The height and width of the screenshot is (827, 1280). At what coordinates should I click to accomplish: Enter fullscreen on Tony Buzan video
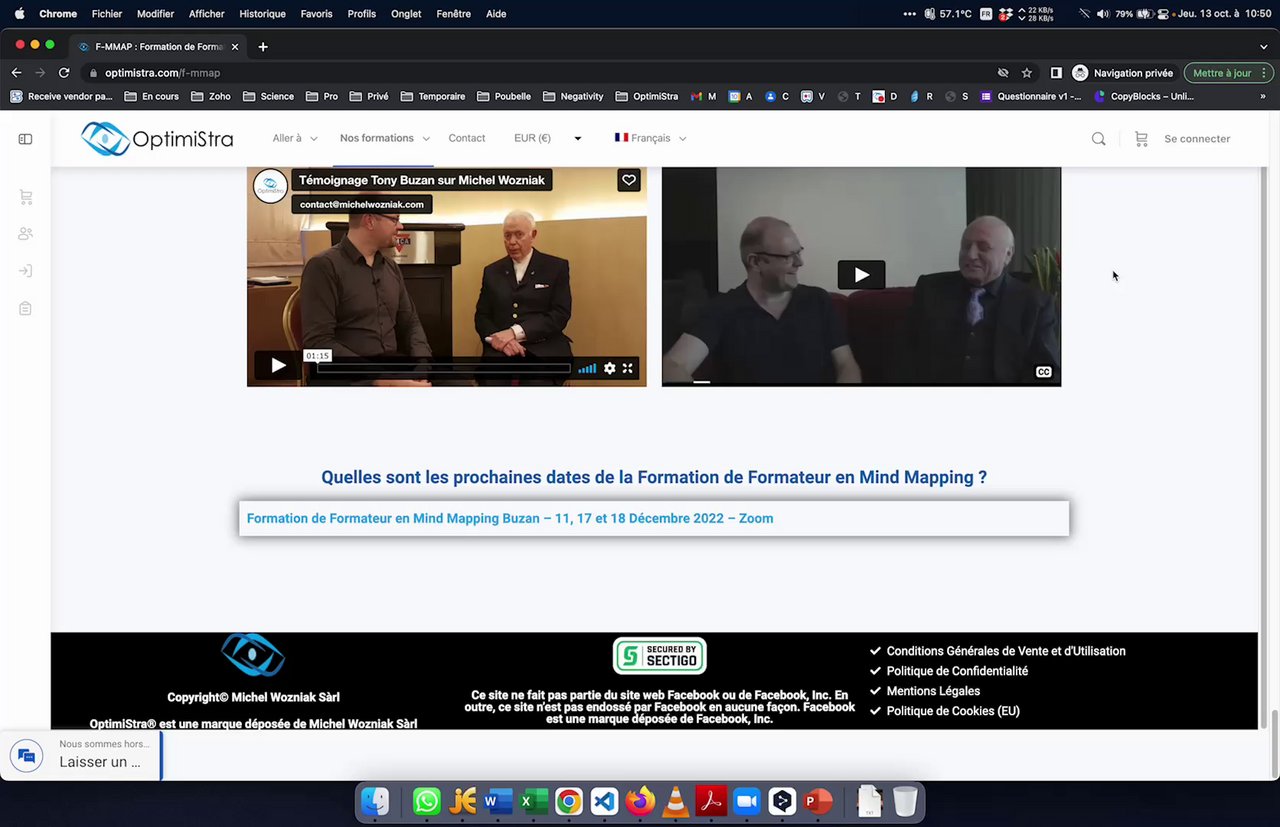tap(628, 368)
